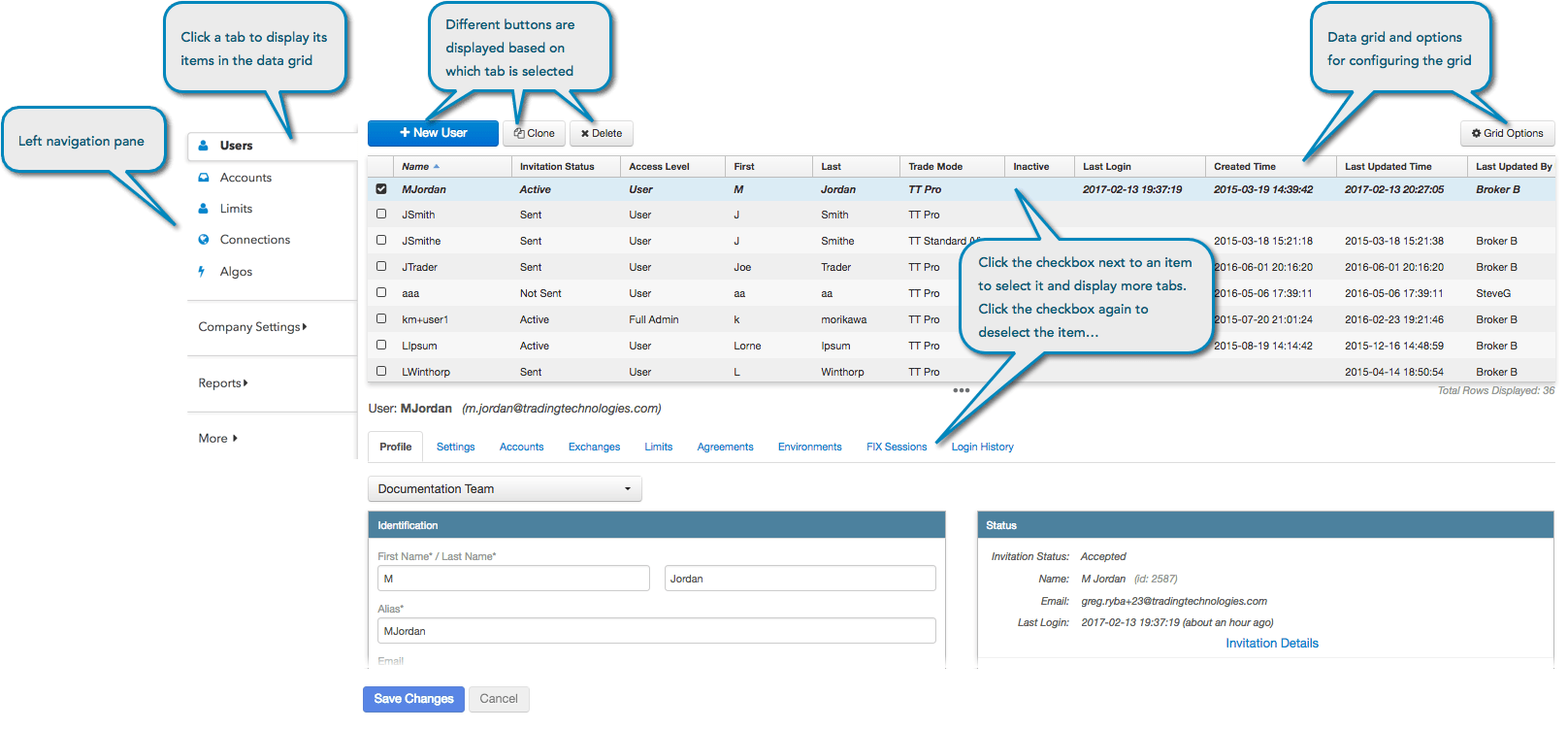Click the three-dot grid resize handle
The height and width of the screenshot is (730, 1568).
(962, 390)
